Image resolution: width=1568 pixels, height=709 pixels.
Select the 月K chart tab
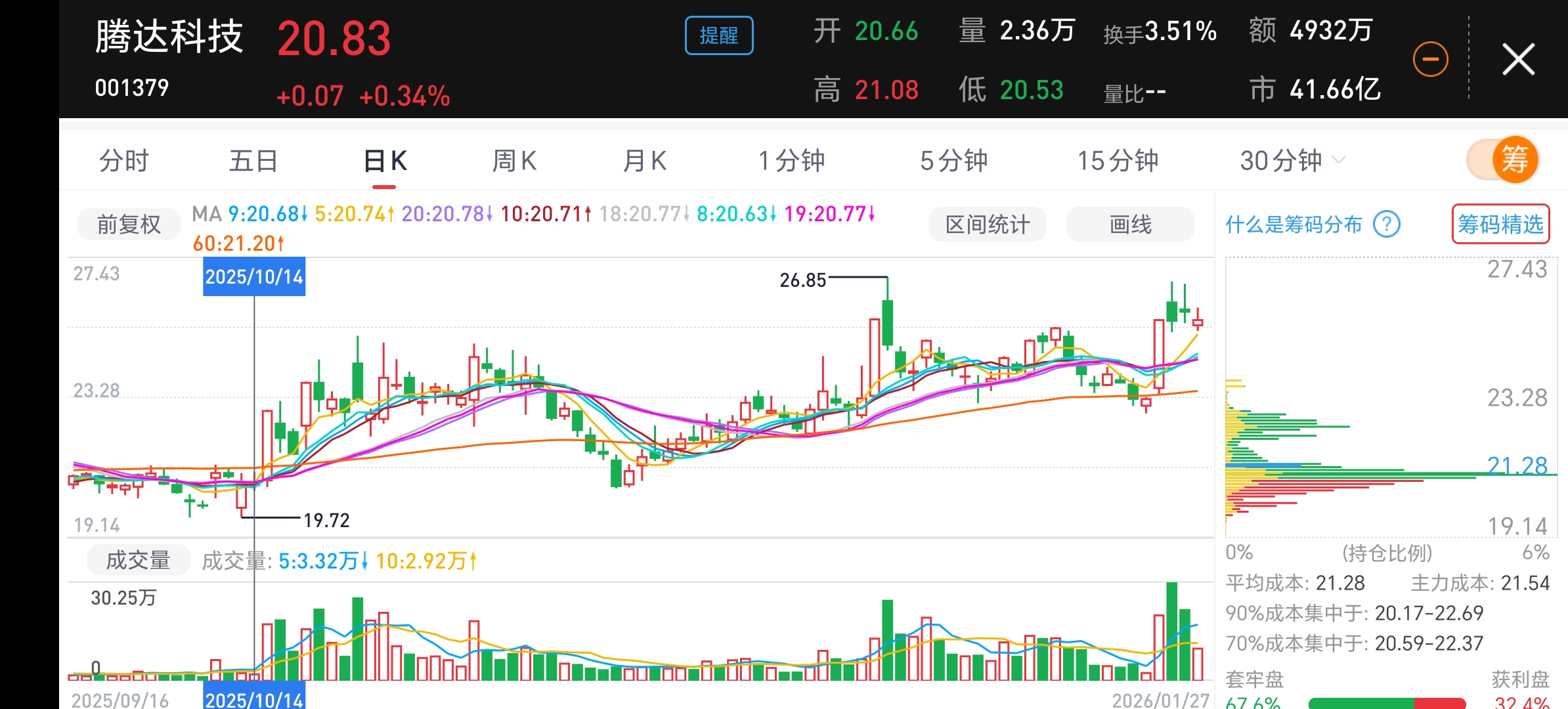[x=644, y=161]
